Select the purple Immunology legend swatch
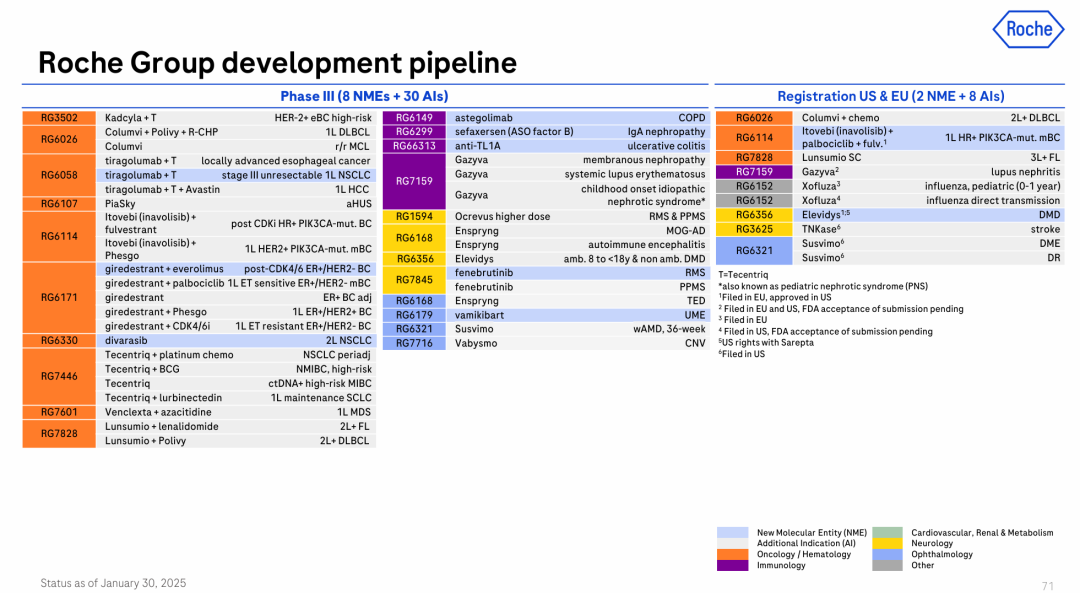 (x=732, y=565)
